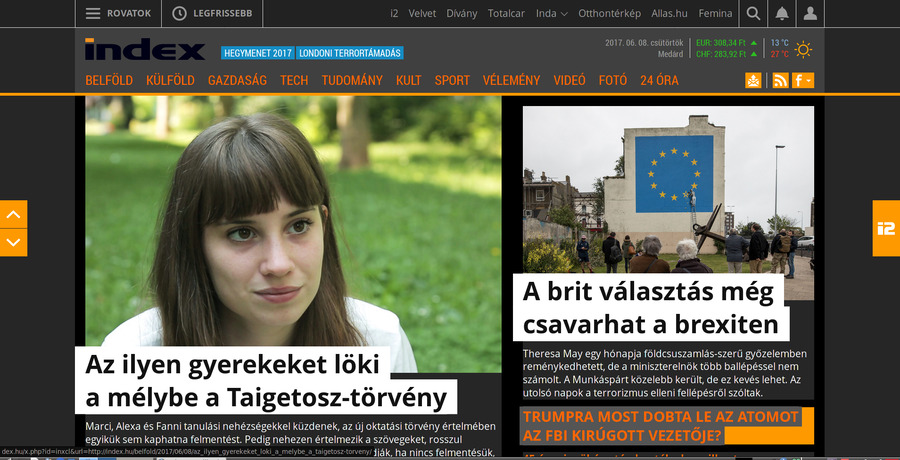Image resolution: width=900 pixels, height=460 pixels.
Task: Click the 13 °C temperature
Action: [x=779, y=42]
